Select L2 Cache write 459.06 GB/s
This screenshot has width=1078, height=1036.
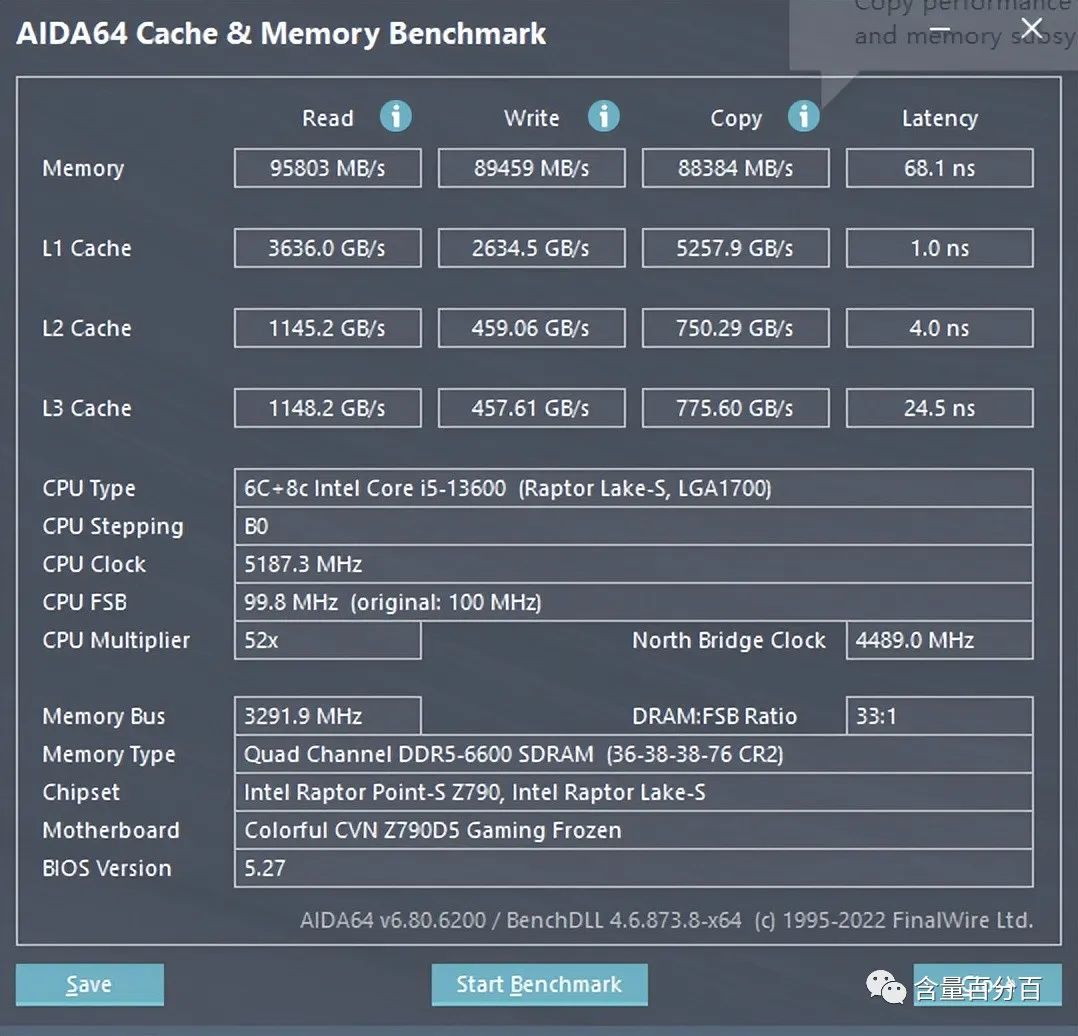531,328
